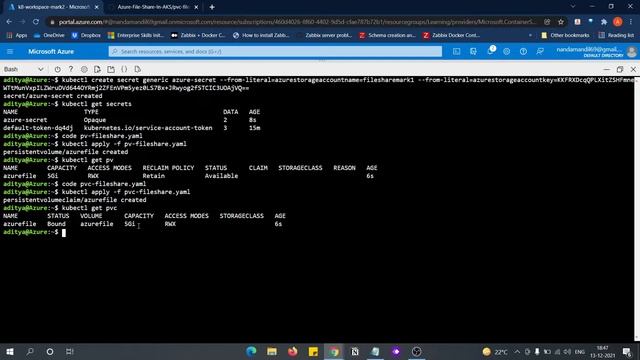Restart Cloud Shell using power icon
Image resolution: width=640 pixels, height=360 pixels.
[58, 69]
